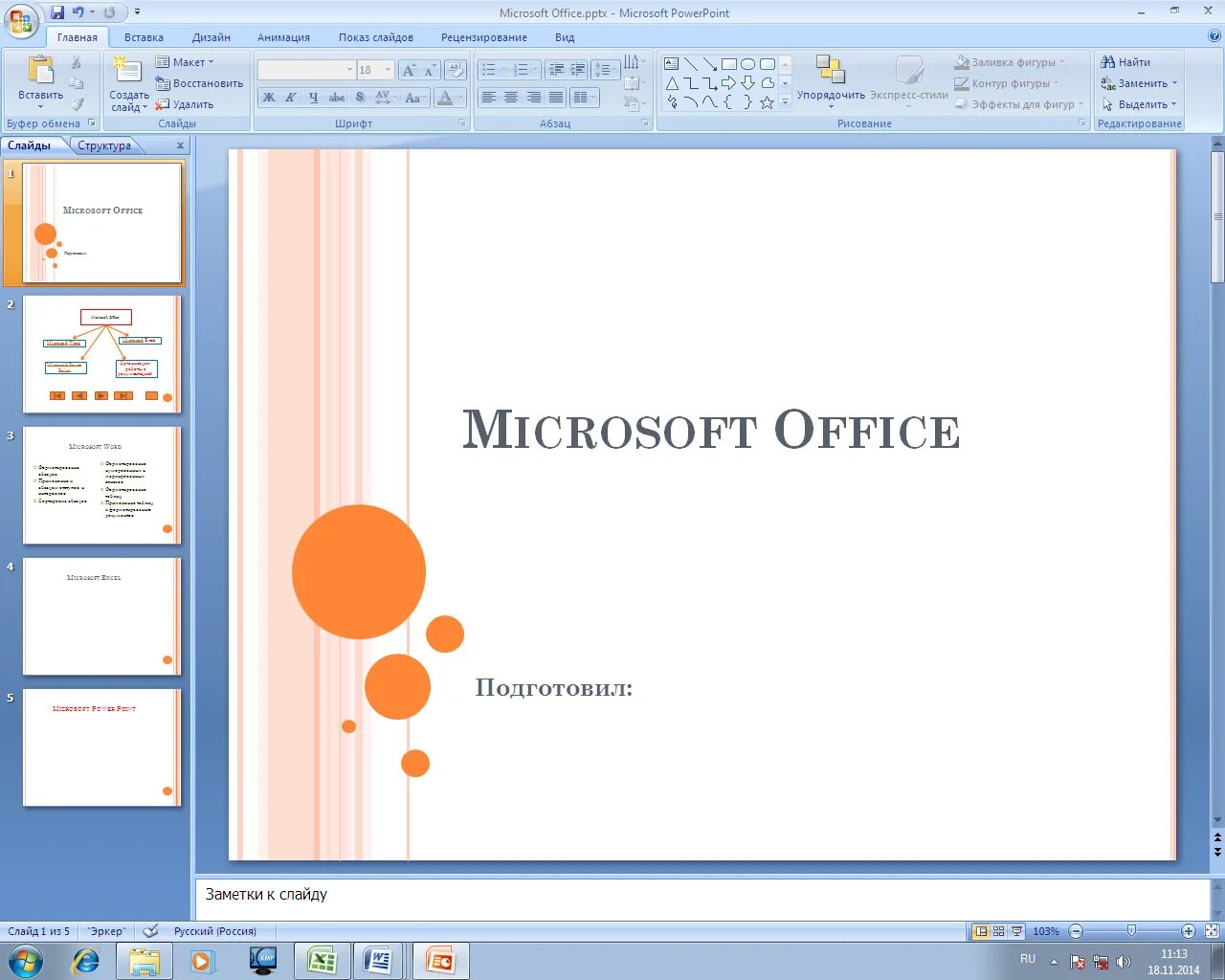Select slide 2 thumbnail with diagram

(102, 354)
